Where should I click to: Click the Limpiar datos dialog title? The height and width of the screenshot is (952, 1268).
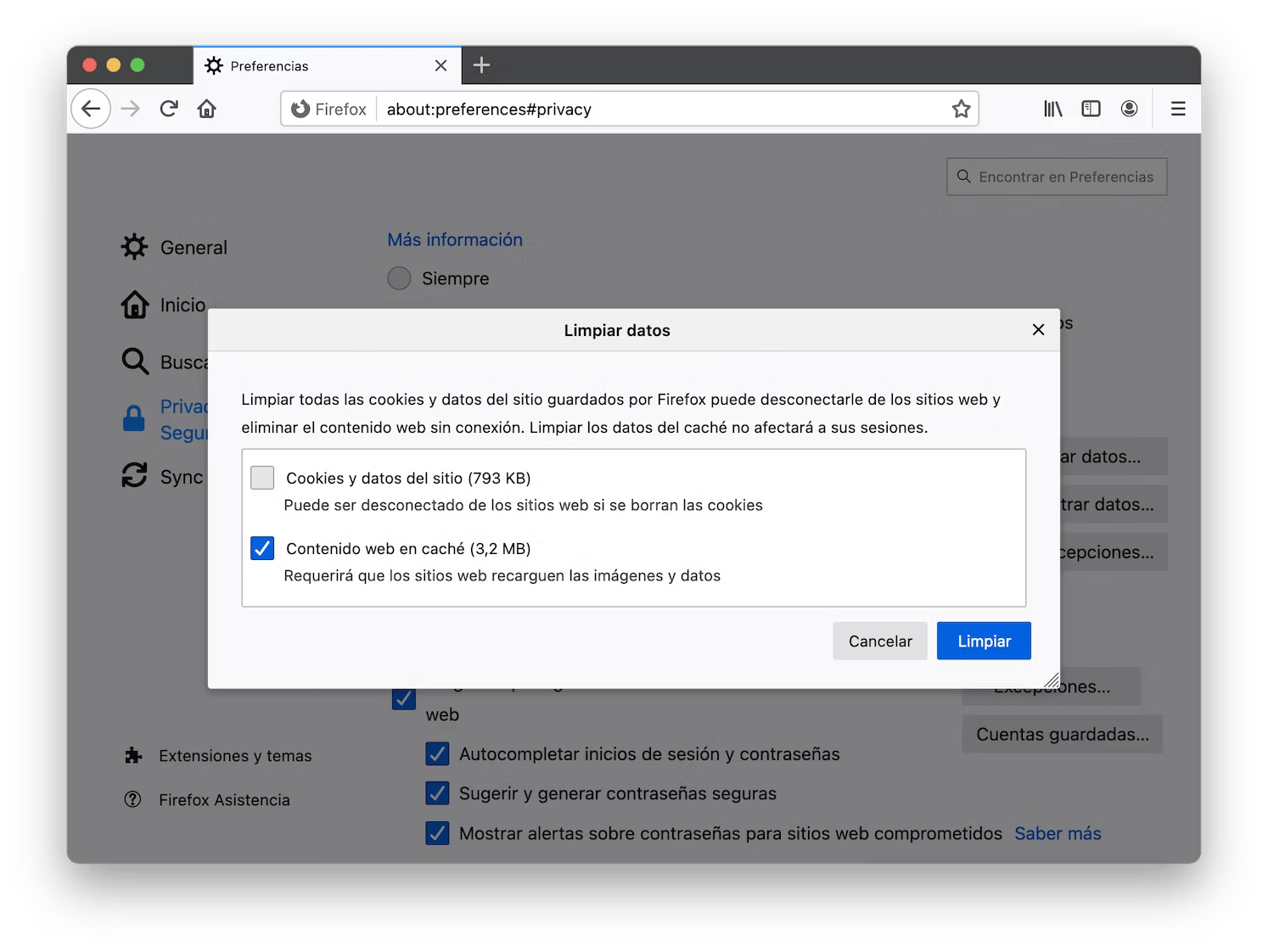click(617, 330)
